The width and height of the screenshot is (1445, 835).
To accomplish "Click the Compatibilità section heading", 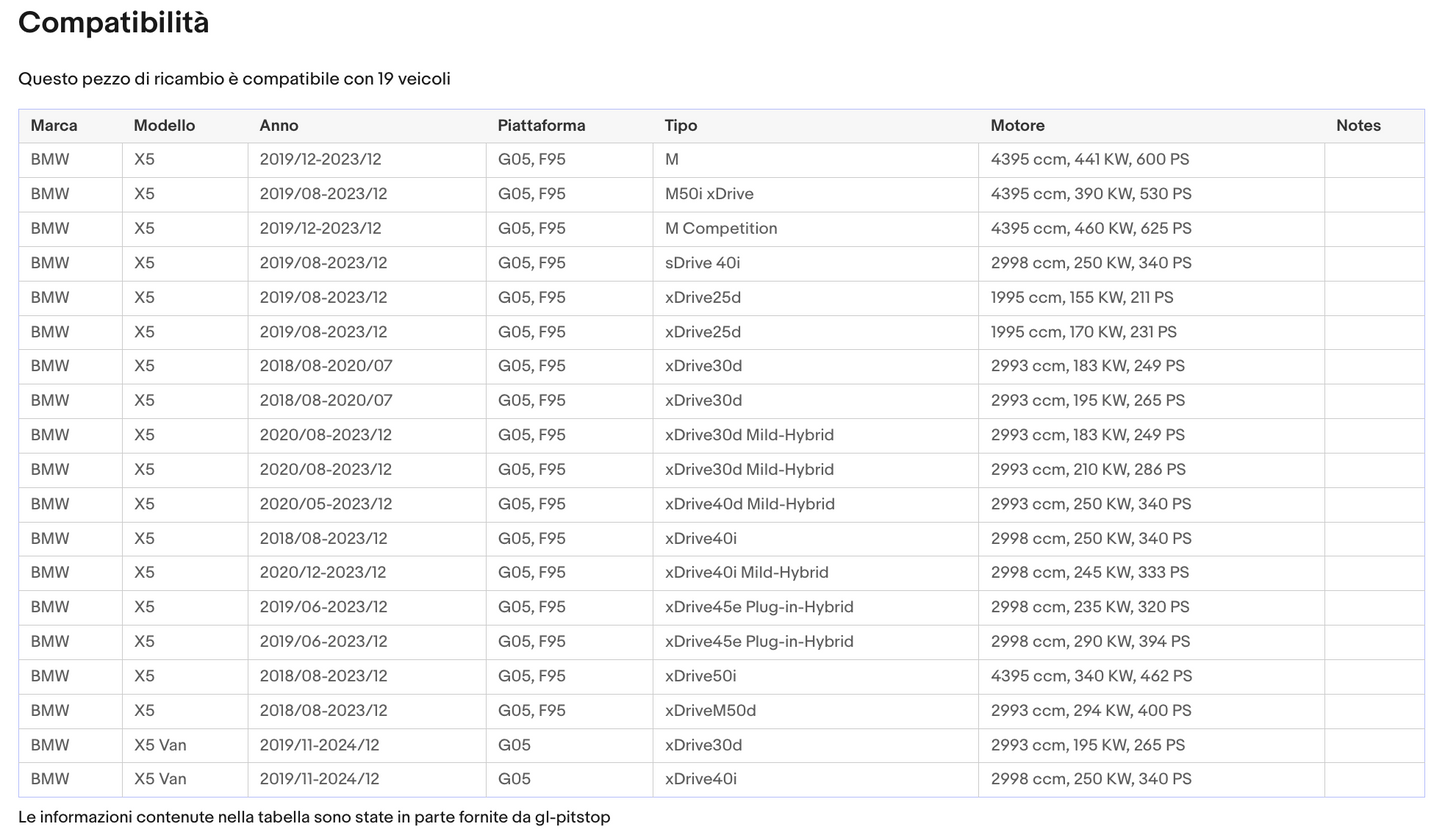I will (114, 23).
